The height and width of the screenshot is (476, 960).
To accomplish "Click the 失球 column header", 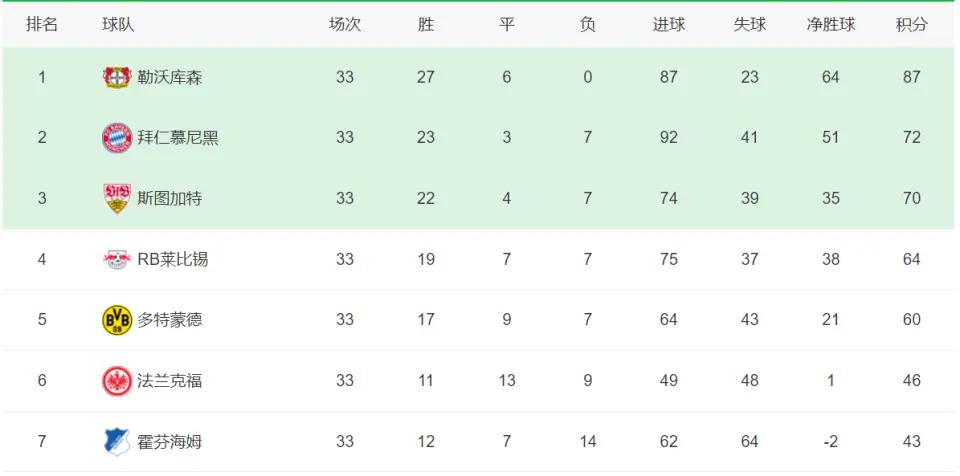I will (x=749, y=25).
